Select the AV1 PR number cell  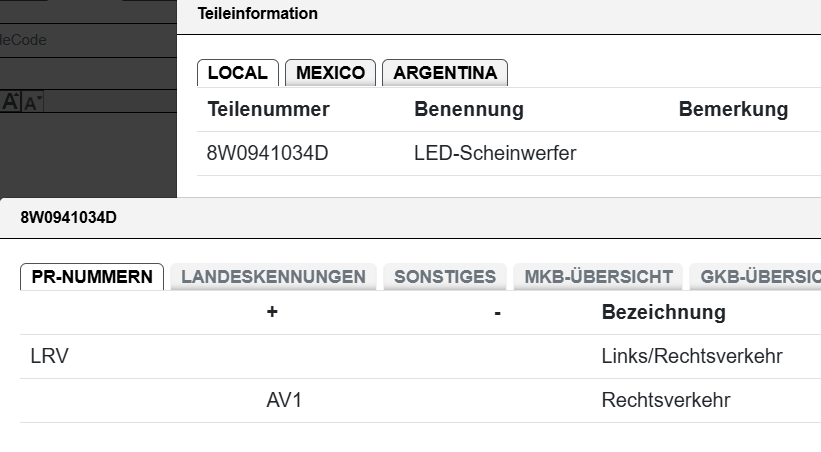[x=284, y=400]
